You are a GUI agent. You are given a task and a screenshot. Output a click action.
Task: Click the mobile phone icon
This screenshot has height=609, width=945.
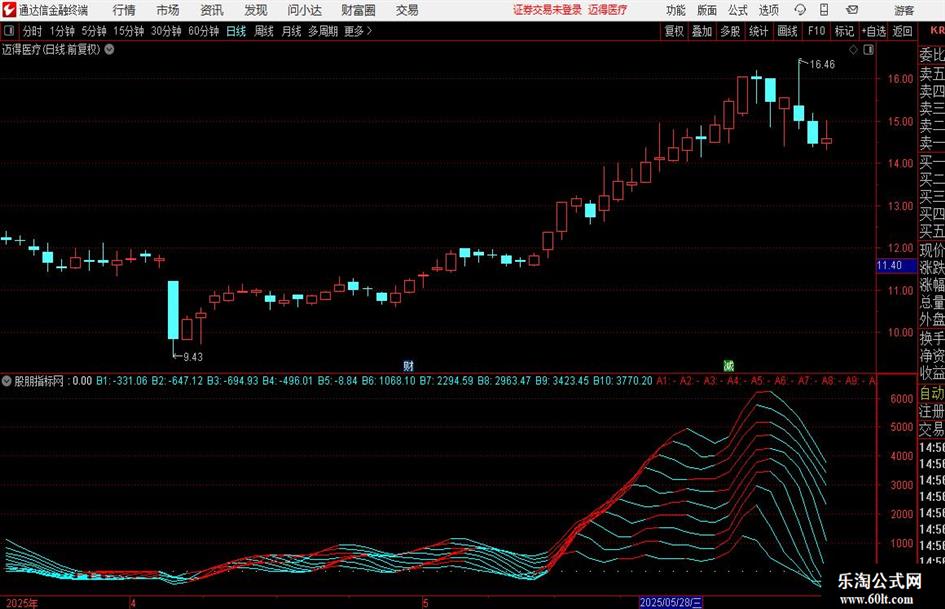824,10
